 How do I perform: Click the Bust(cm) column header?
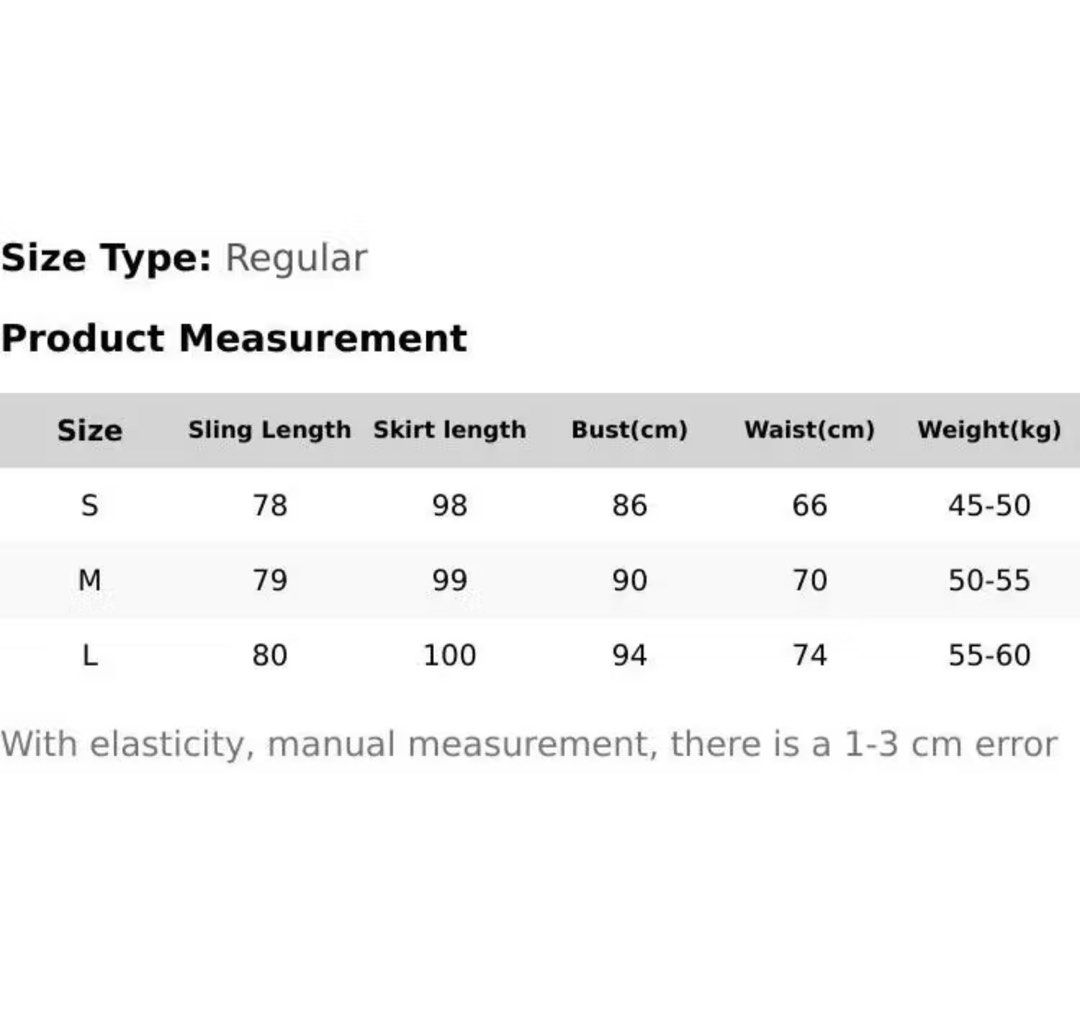coord(630,430)
